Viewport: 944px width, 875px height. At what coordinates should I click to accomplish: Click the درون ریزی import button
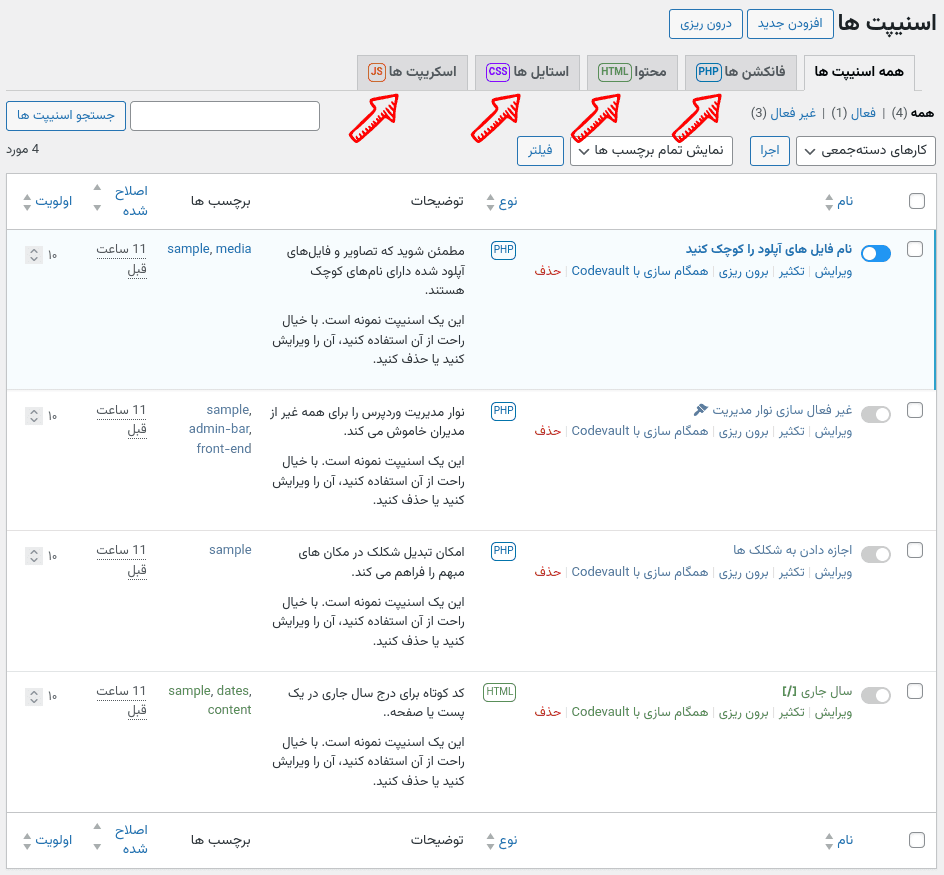706,24
